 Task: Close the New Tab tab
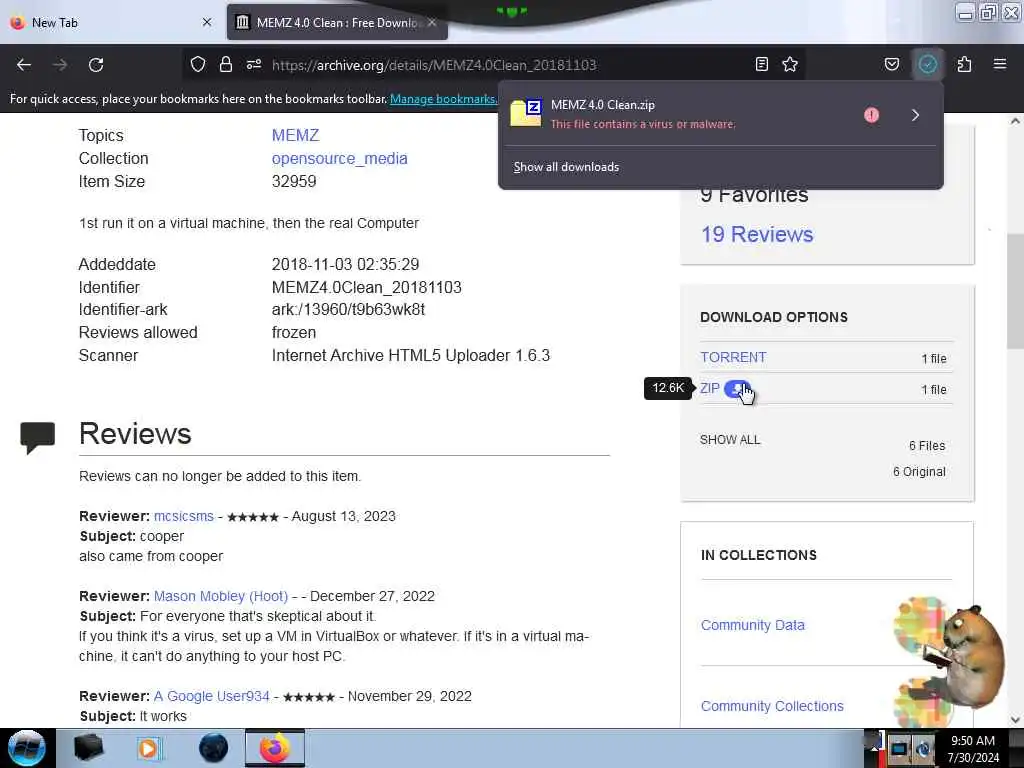point(207,22)
